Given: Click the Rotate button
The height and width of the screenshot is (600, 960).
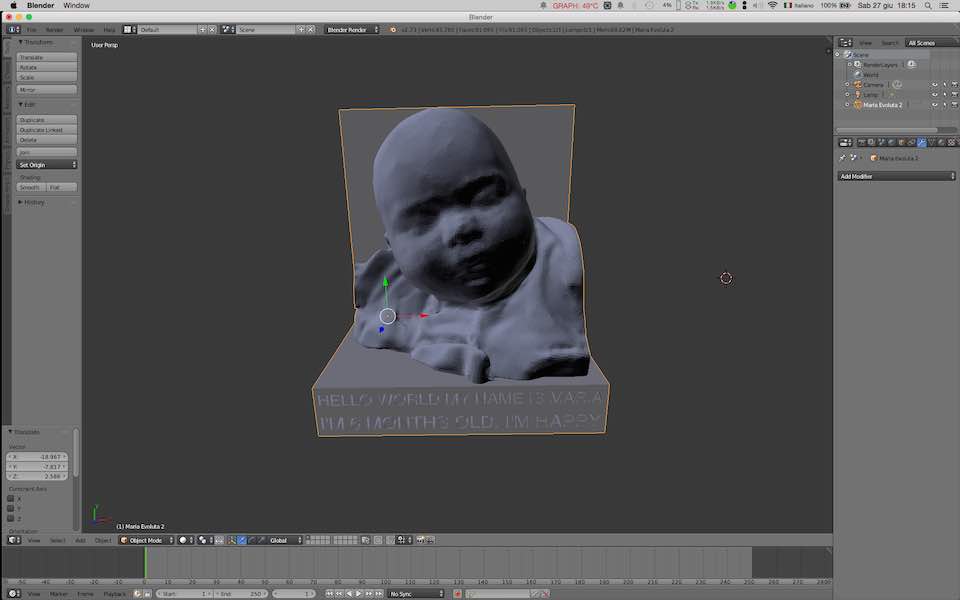Looking at the screenshot, I should [47, 67].
